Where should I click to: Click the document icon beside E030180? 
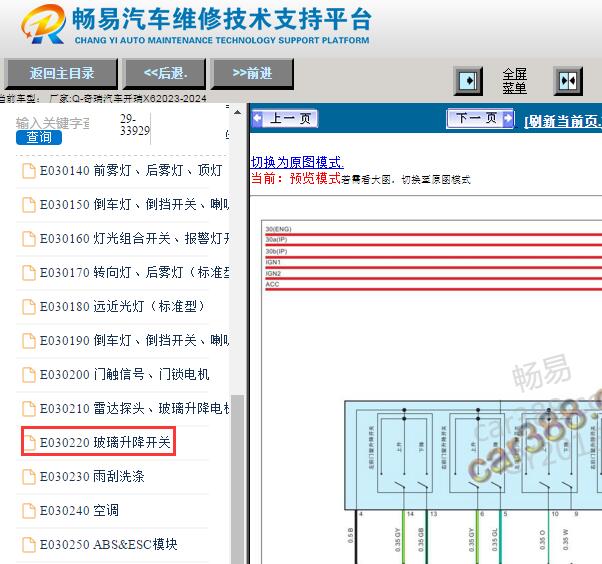tap(29, 307)
